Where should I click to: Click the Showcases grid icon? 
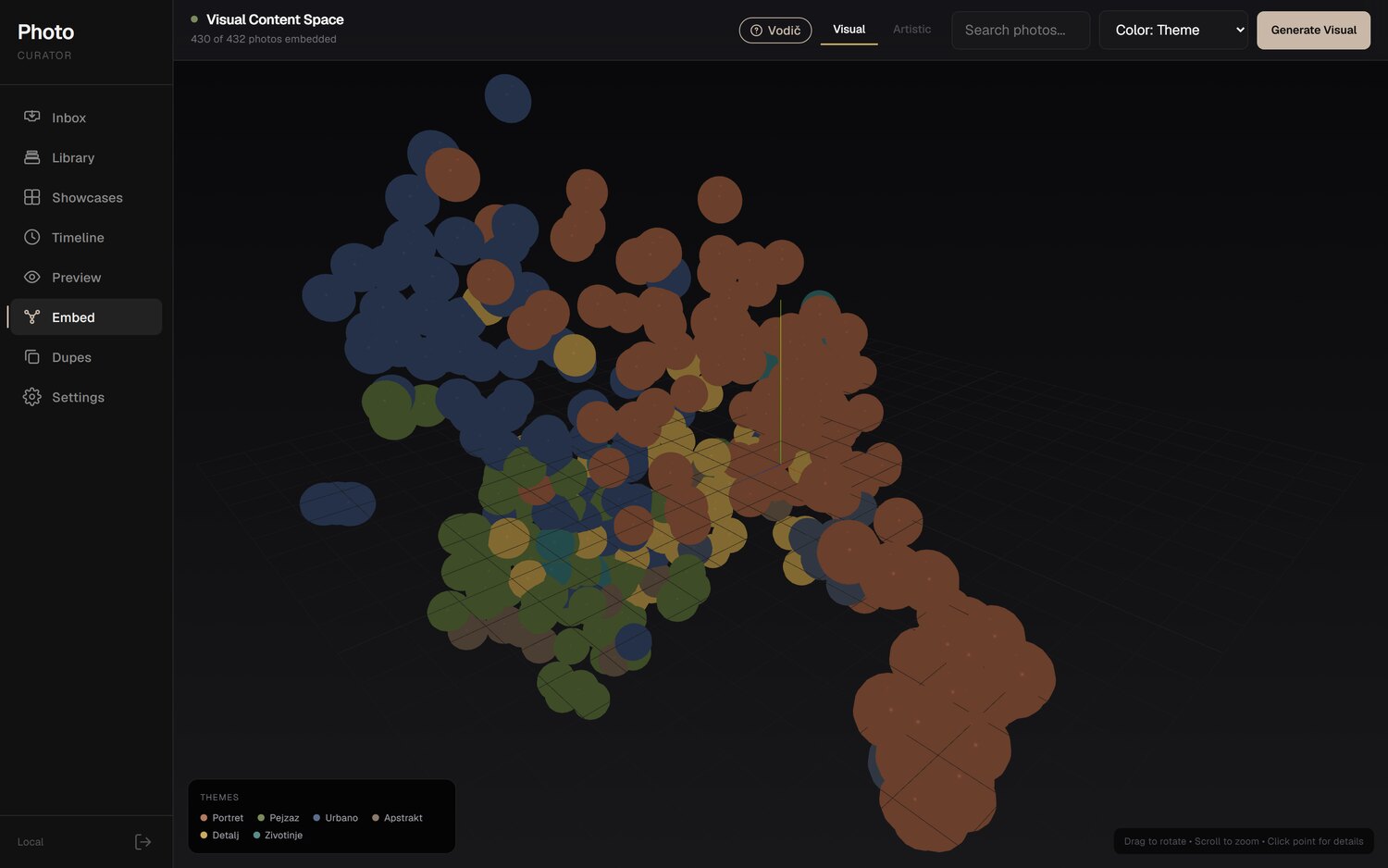[x=32, y=197]
